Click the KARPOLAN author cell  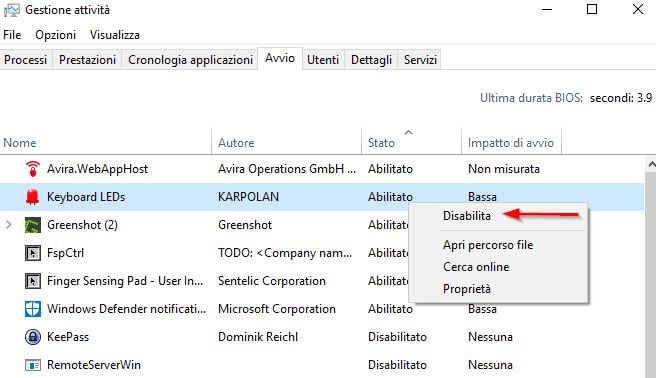click(248, 197)
